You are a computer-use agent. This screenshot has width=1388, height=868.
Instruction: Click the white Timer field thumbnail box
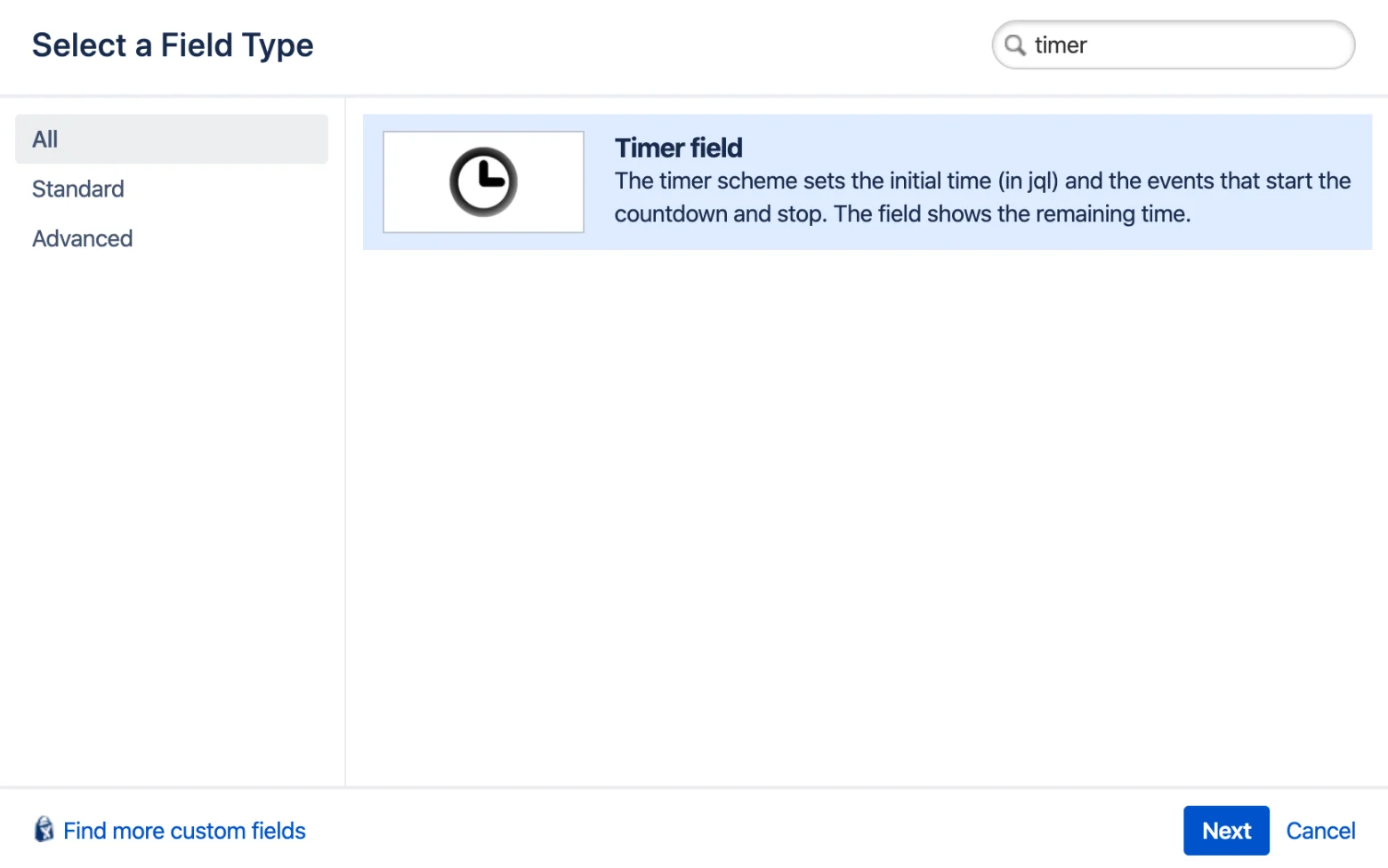tap(483, 182)
